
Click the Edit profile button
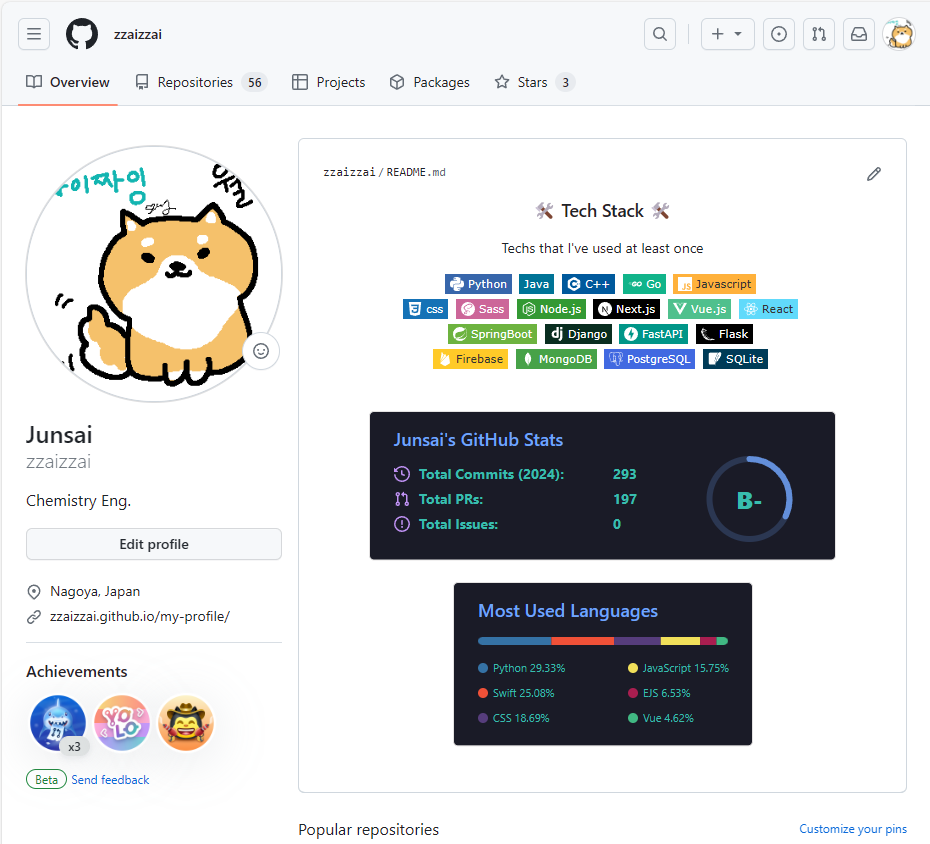coord(154,544)
